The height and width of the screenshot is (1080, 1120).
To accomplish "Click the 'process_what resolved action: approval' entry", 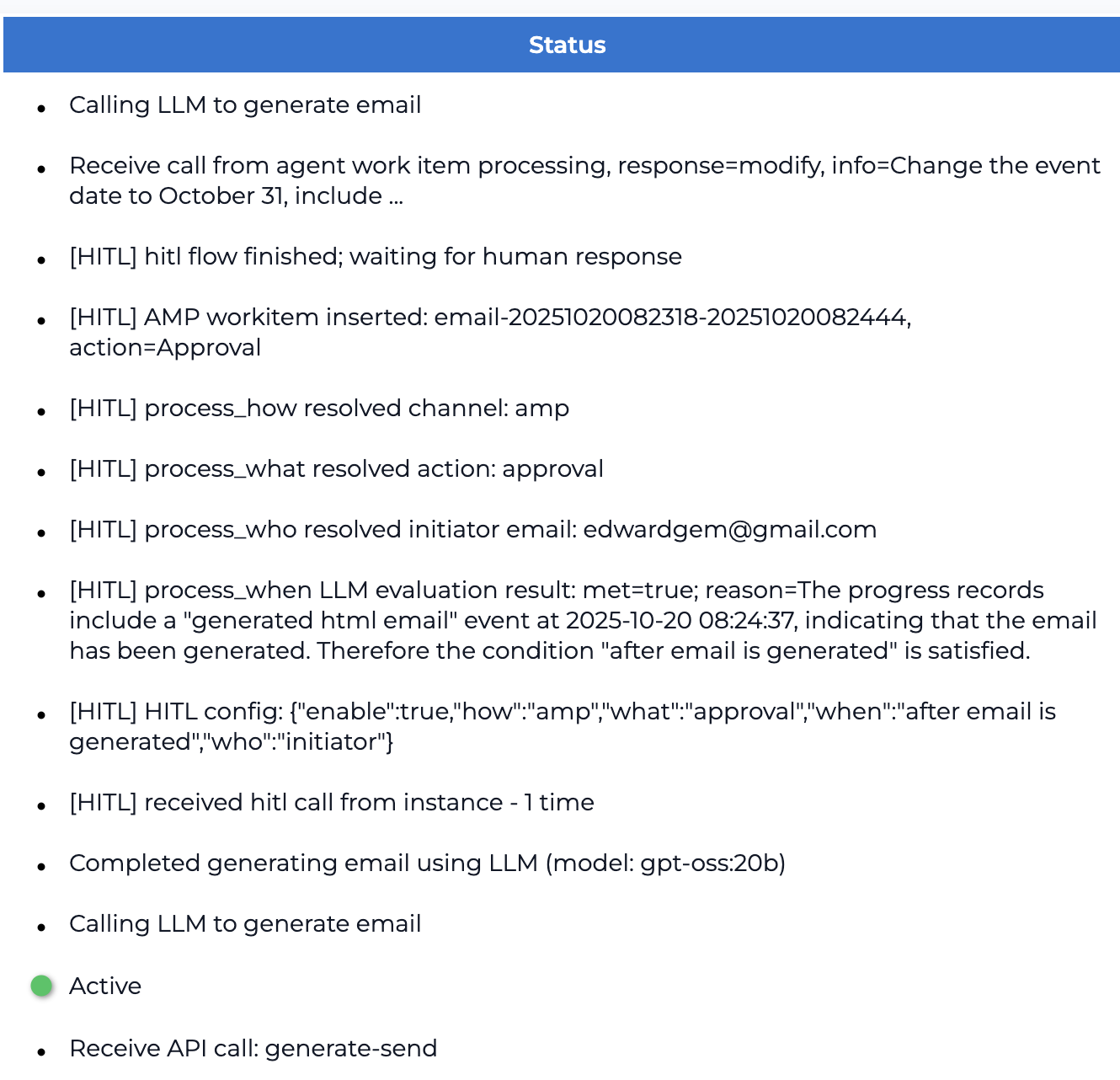I will [336, 468].
